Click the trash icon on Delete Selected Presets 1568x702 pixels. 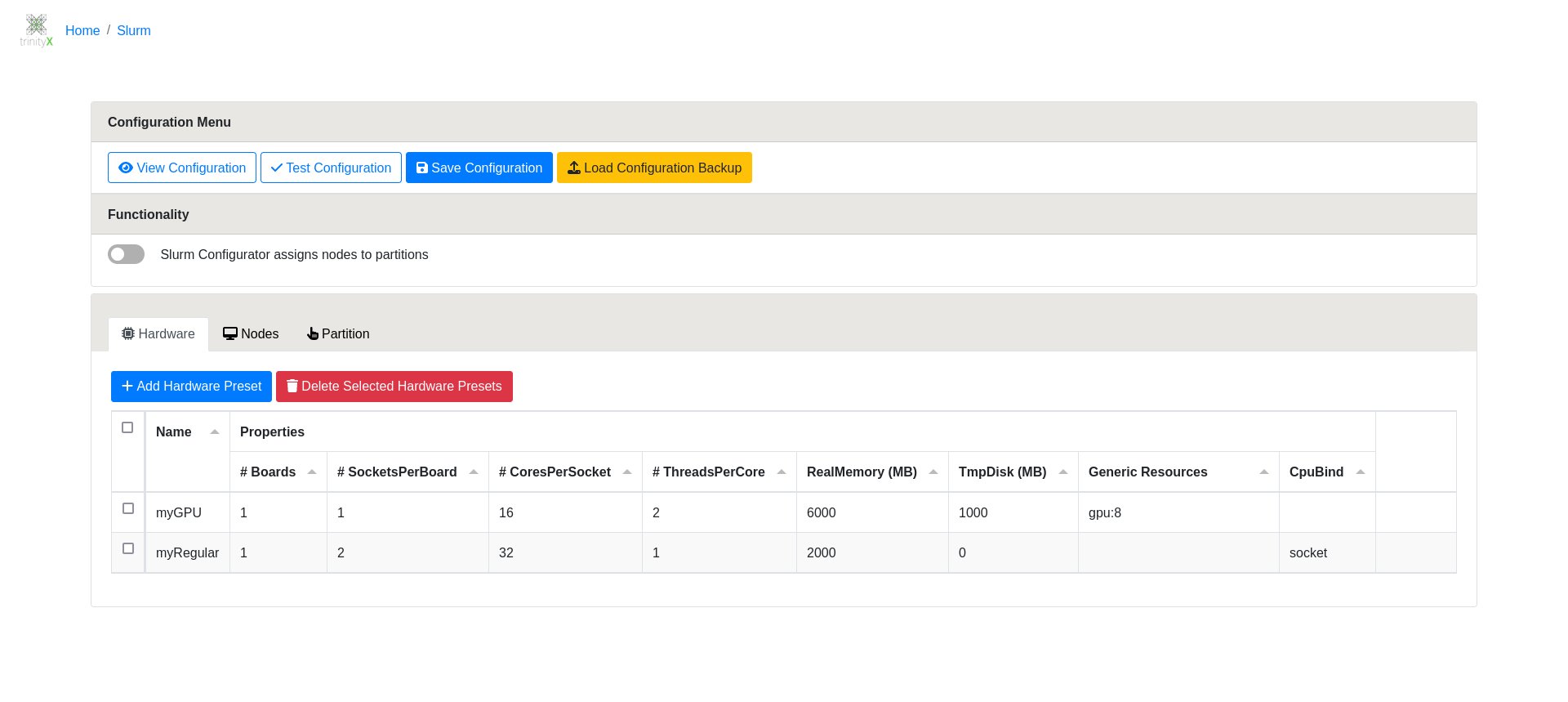292,386
